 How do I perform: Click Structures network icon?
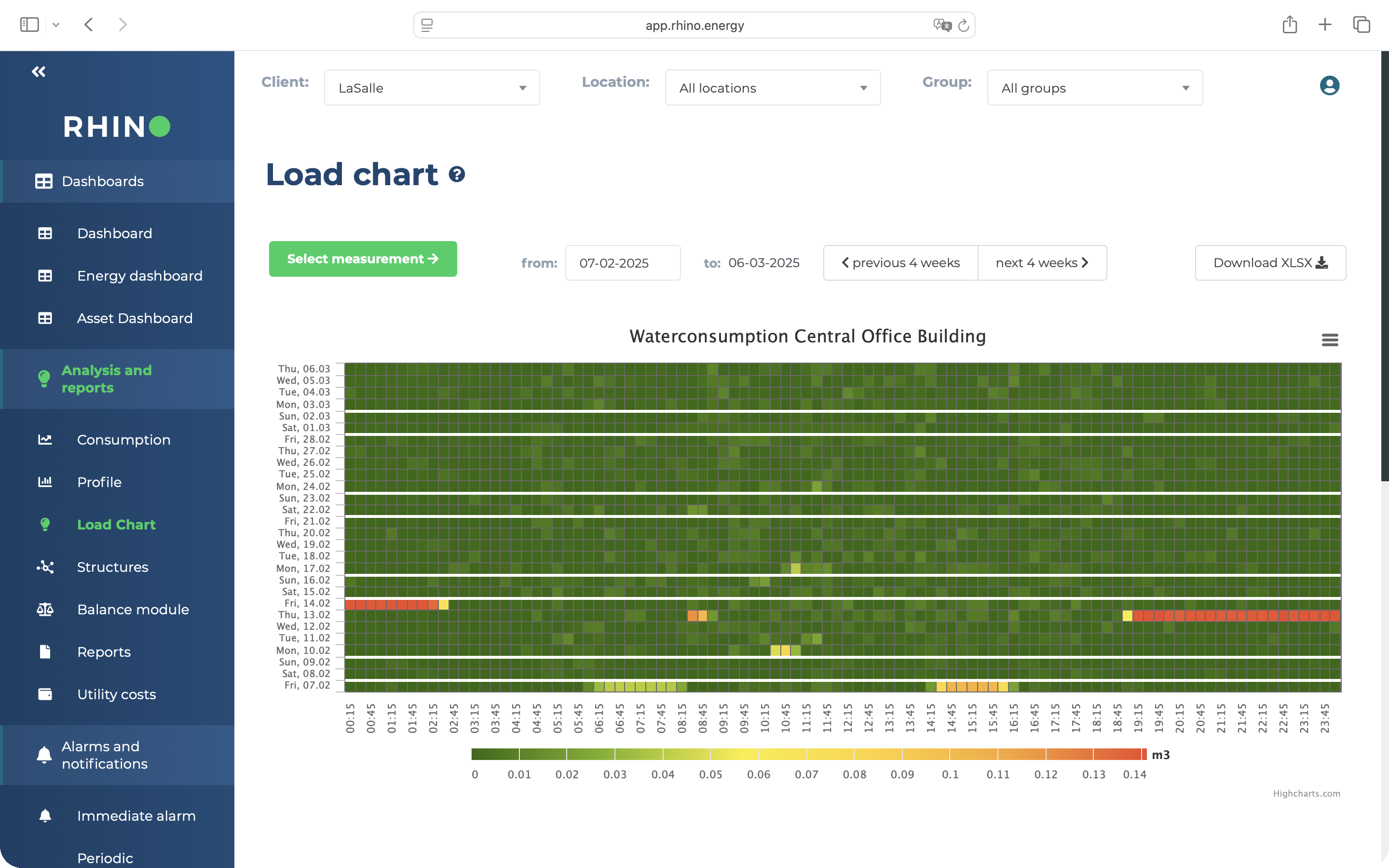[45, 567]
